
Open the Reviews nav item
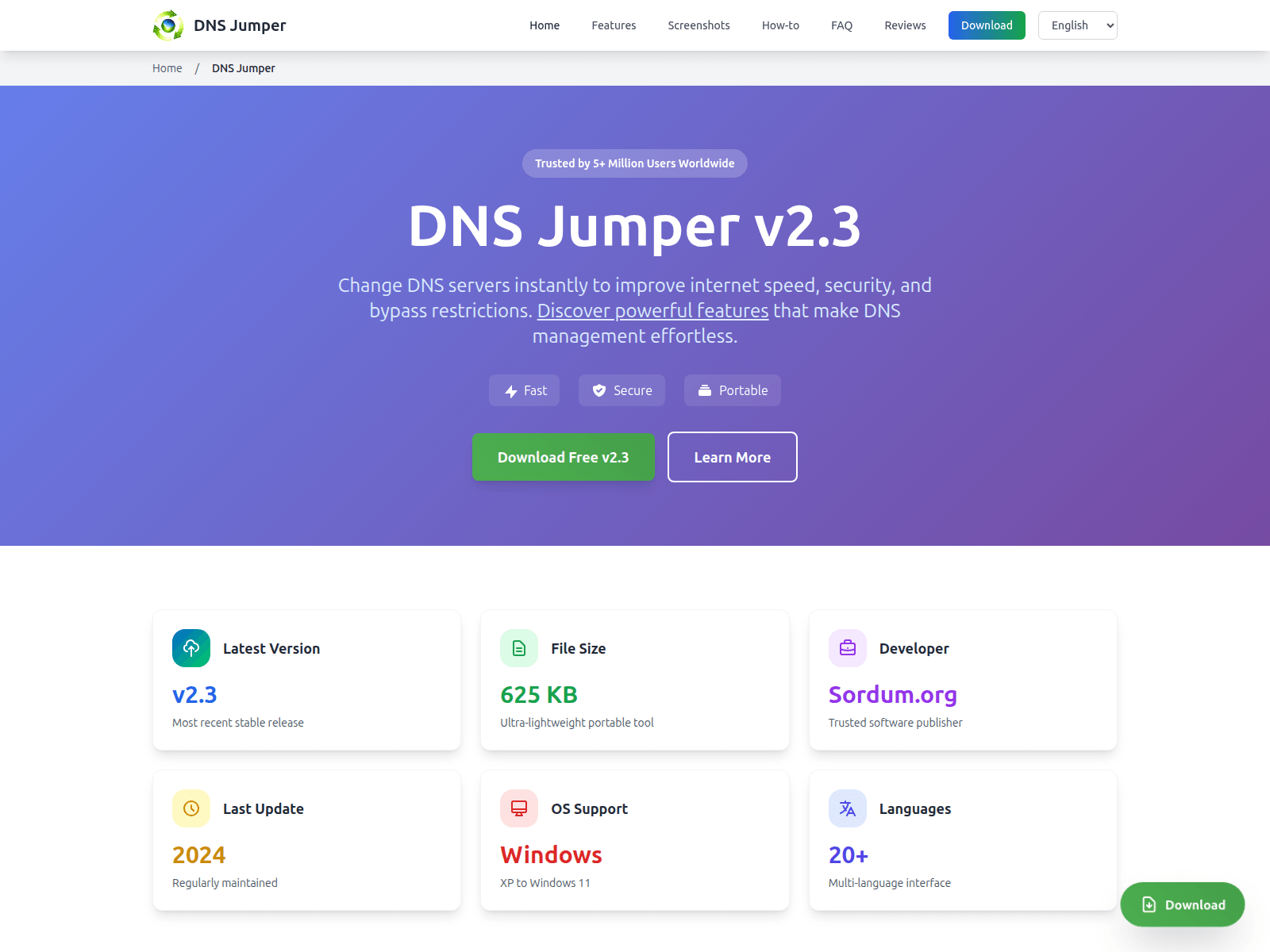click(905, 25)
